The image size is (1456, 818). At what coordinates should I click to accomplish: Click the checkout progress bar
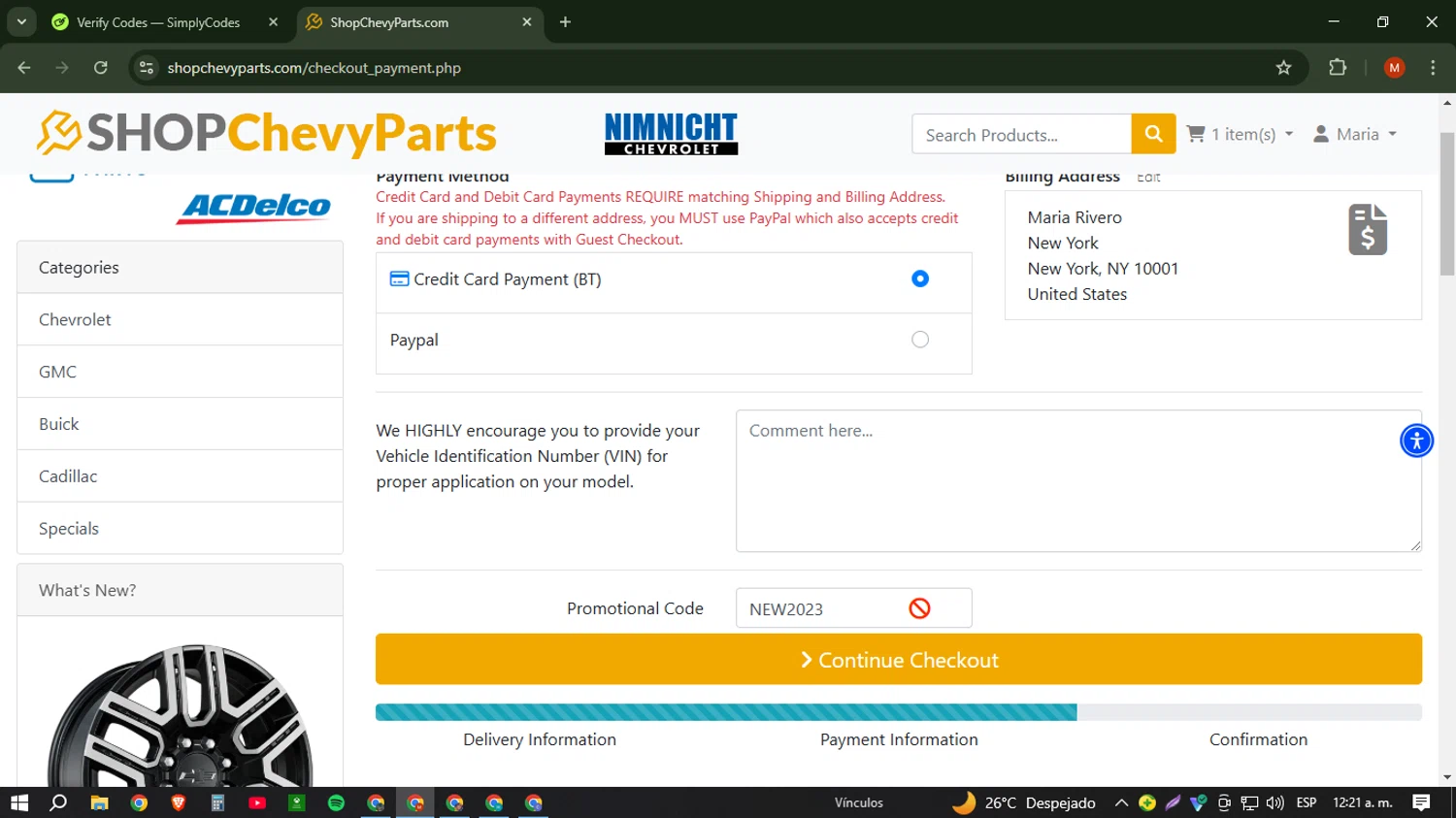[x=899, y=712]
